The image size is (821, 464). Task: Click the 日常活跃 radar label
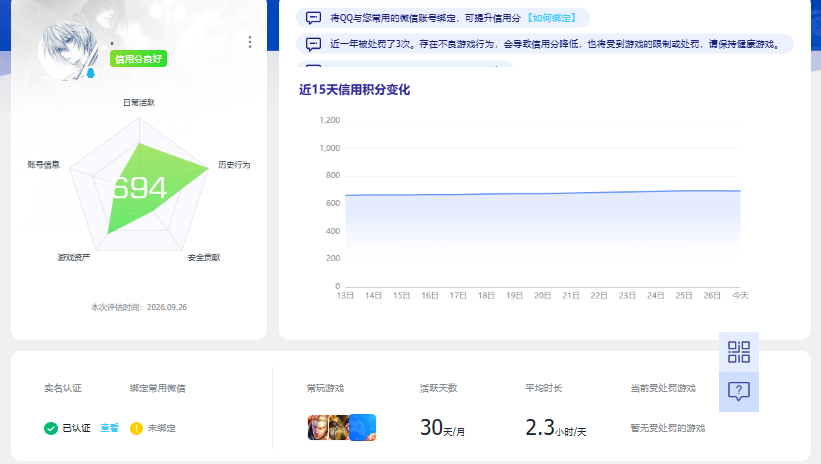pyautogui.click(x=139, y=103)
